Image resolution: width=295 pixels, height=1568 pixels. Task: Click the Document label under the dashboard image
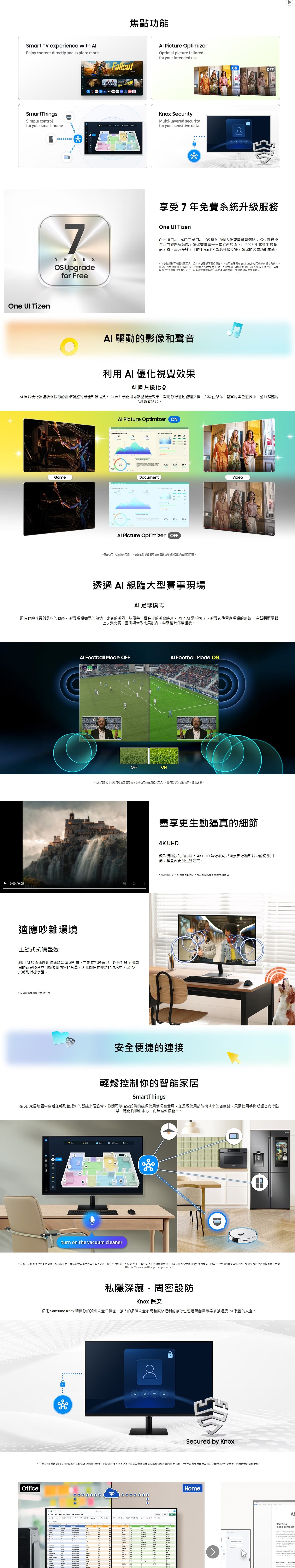149,477
